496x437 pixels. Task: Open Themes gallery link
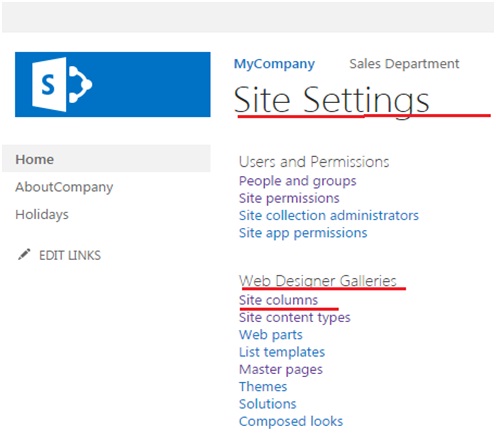[263, 387]
